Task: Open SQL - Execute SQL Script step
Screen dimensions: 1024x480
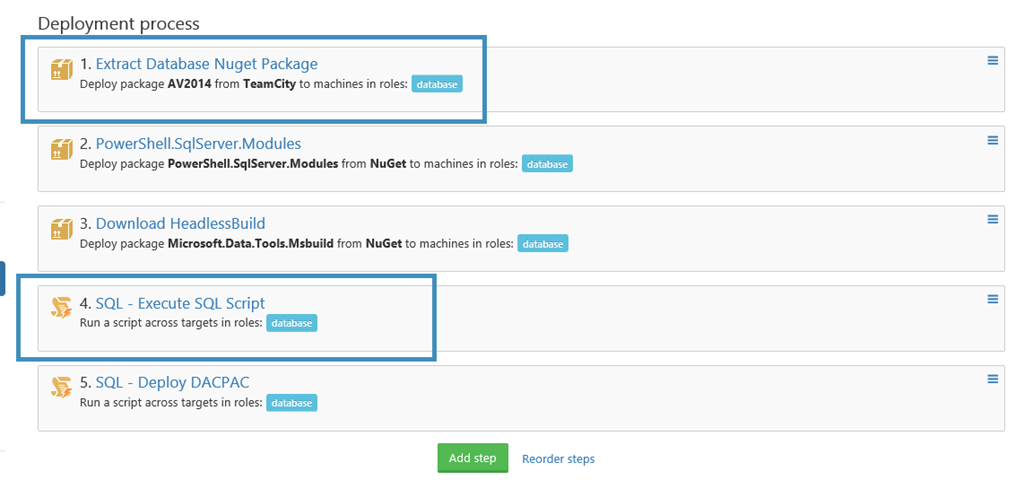Action: (180, 303)
